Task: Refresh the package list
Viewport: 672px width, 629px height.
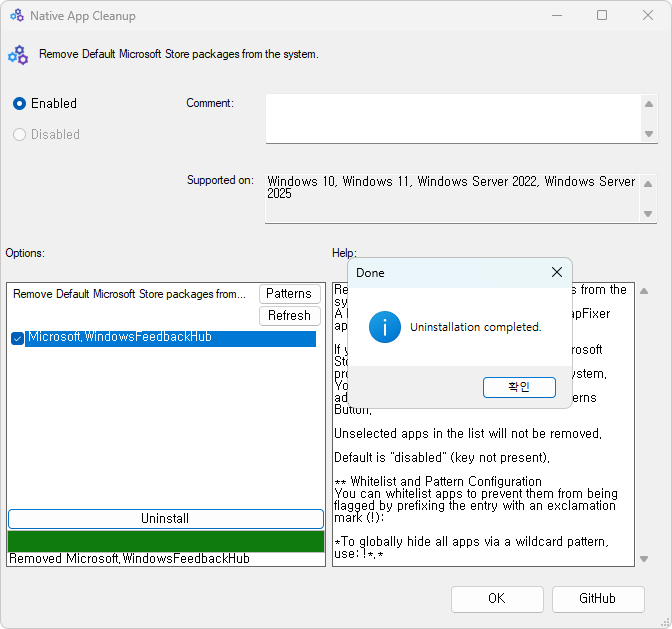Action: coord(289,316)
